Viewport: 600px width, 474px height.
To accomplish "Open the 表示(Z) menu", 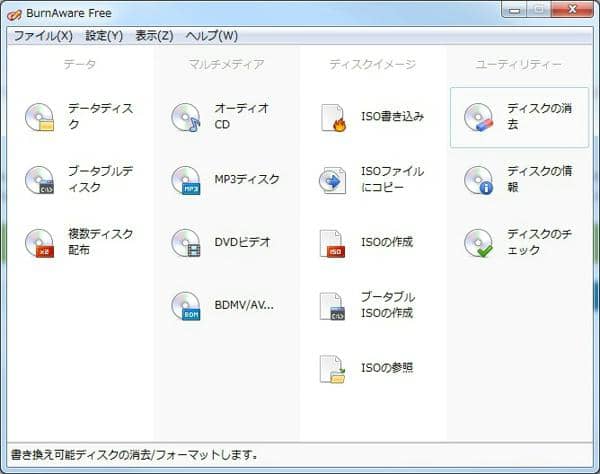I will [x=154, y=36].
